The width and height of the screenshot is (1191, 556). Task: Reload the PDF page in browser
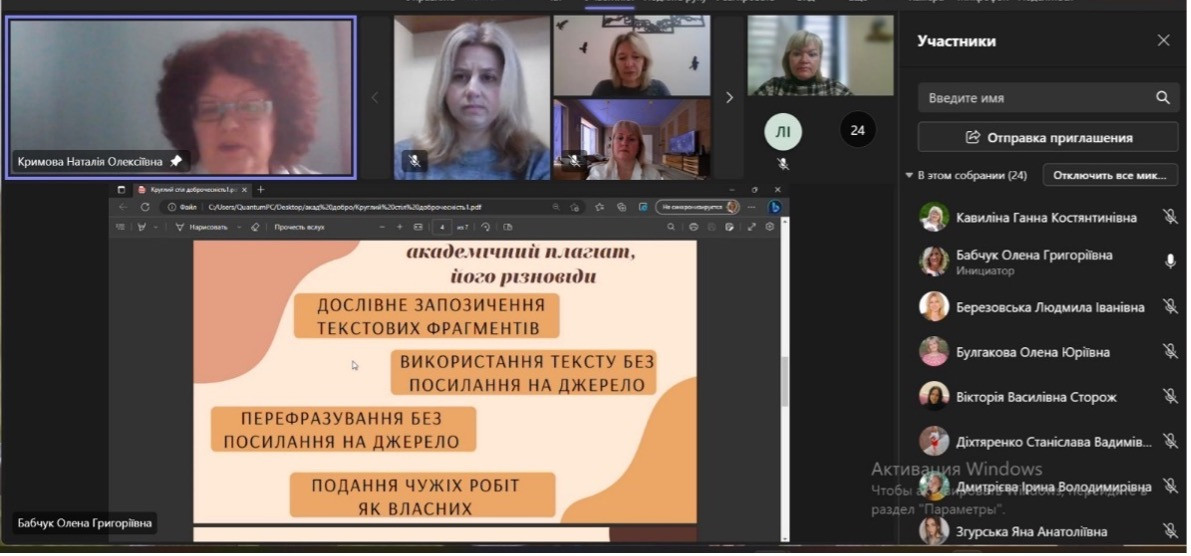coord(145,207)
